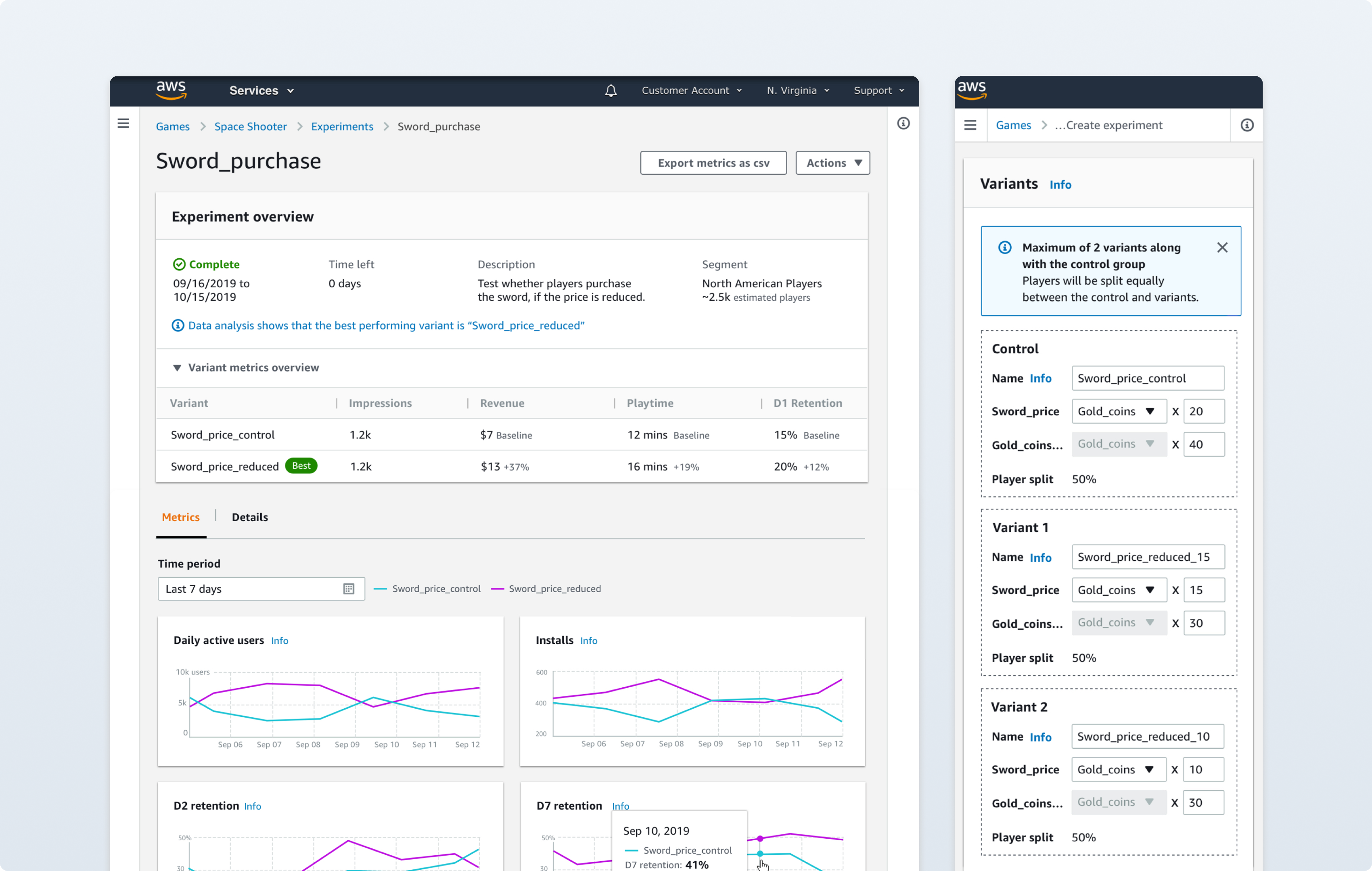Open the Support dropdown
The height and width of the screenshot is (871, 1372).
878,91
